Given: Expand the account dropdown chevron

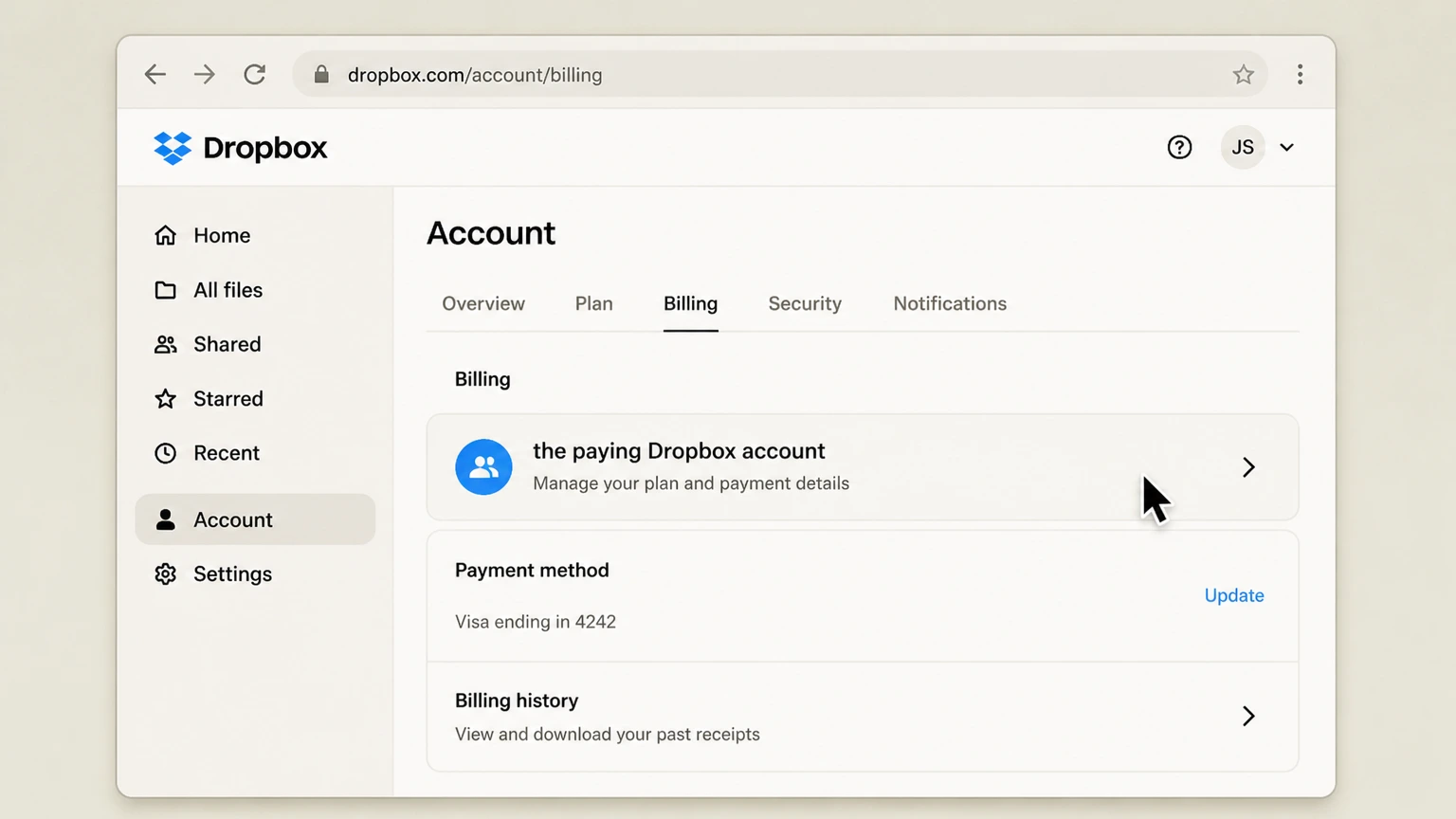Looking at the screenshot, I should click(1286, 147).
